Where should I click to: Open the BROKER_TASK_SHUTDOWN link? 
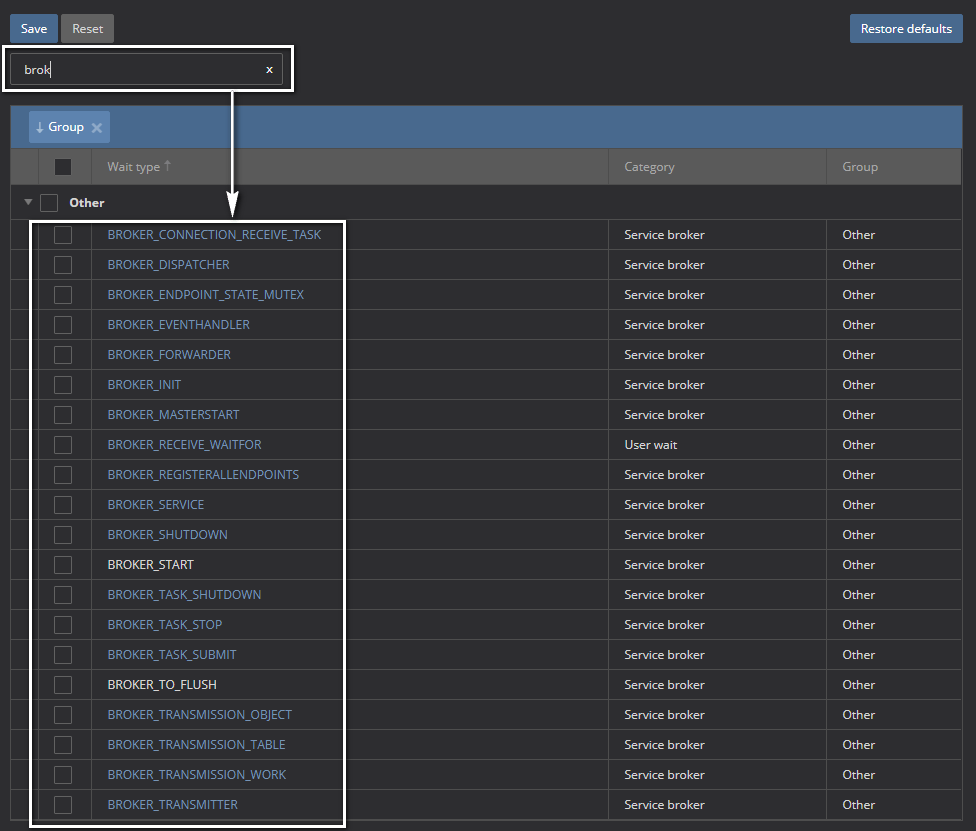pos(184,594)
